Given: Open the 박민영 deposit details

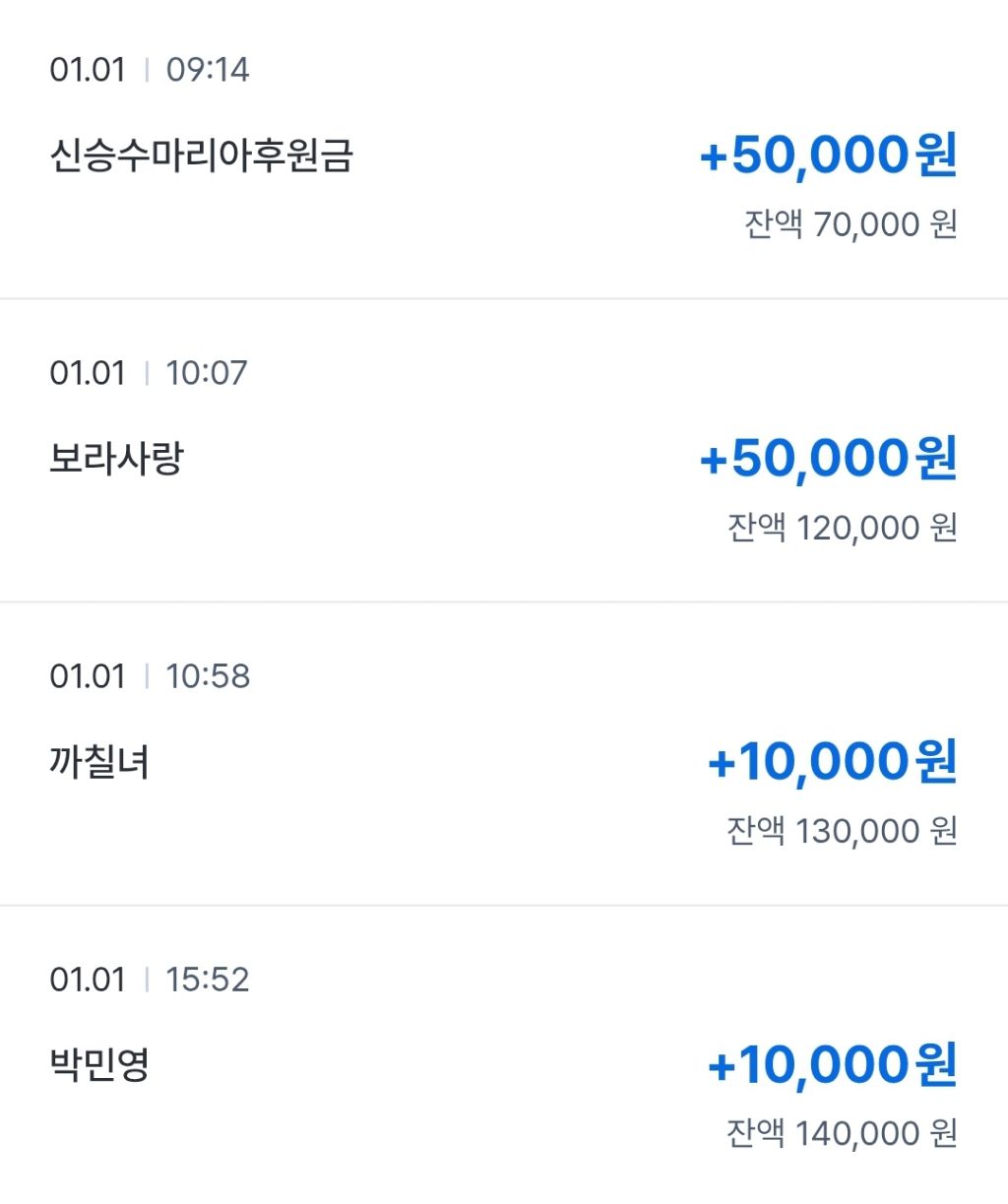Looking at the screenshot, I should [x=99, y=1065].
